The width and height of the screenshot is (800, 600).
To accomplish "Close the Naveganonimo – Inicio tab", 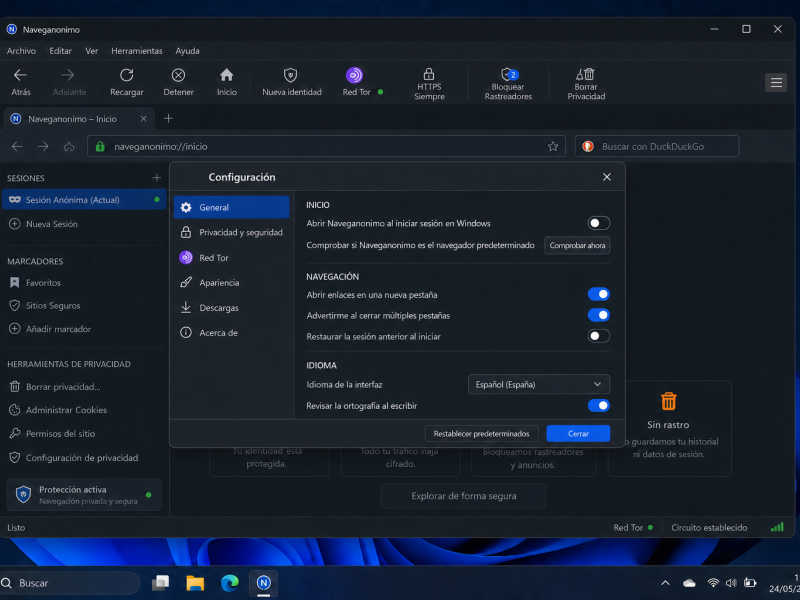I will (x=143, y=118).
